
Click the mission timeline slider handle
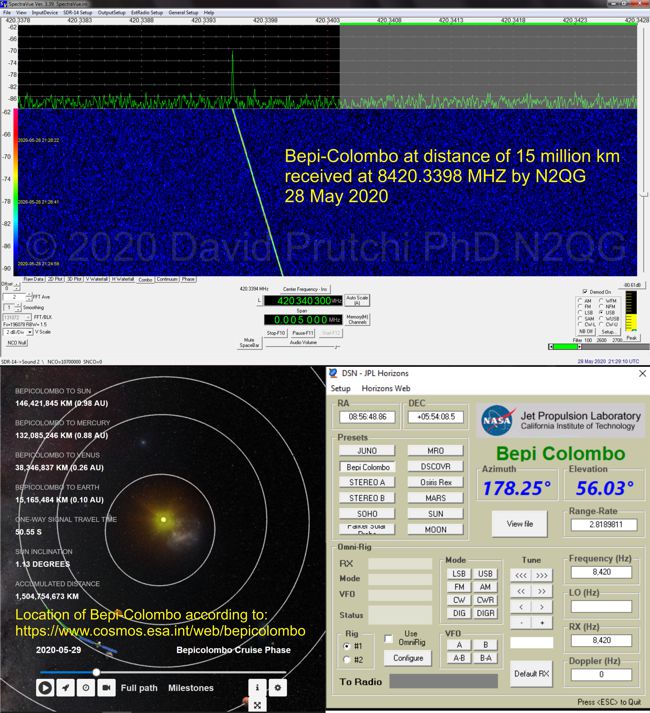tap(96, 672)
